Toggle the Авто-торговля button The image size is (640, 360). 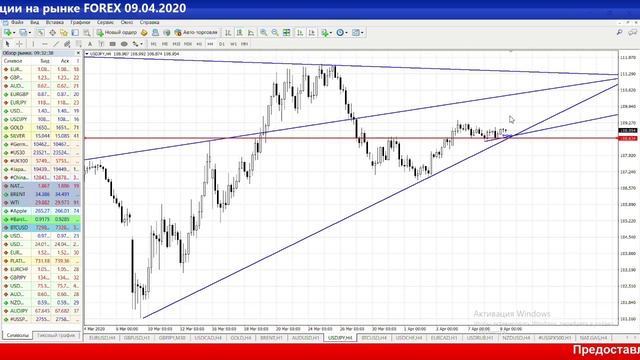[x=196, y=32]
